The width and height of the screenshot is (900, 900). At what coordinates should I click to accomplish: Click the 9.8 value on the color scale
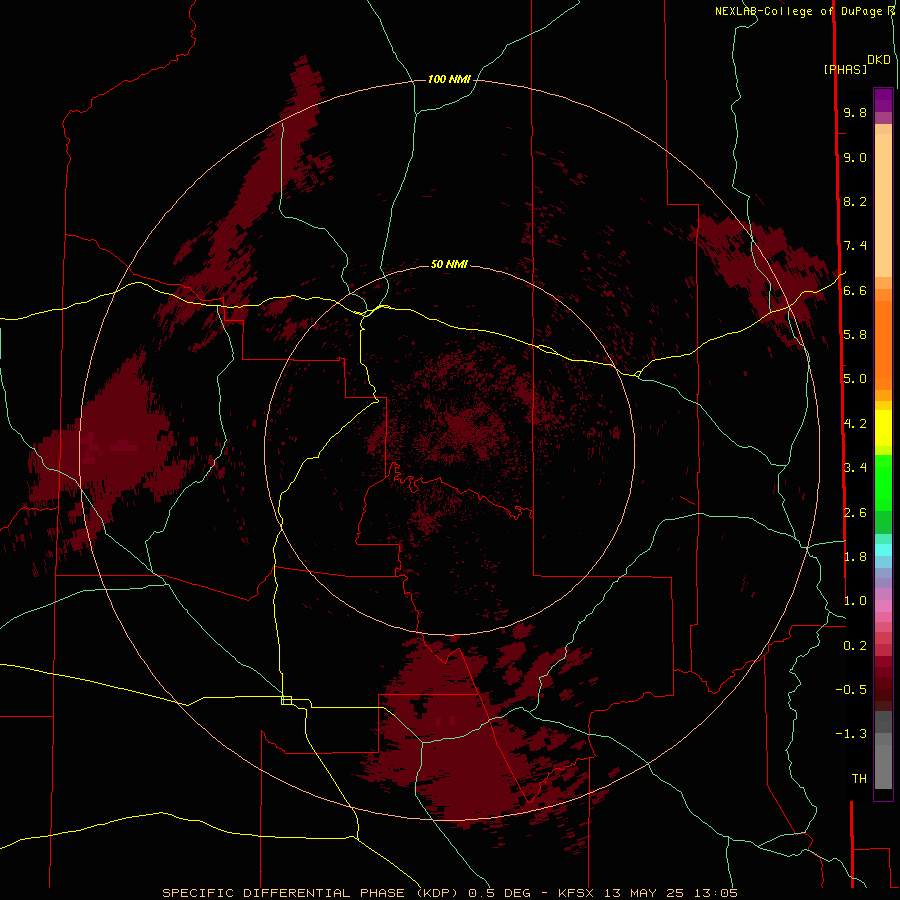[855, 112]
